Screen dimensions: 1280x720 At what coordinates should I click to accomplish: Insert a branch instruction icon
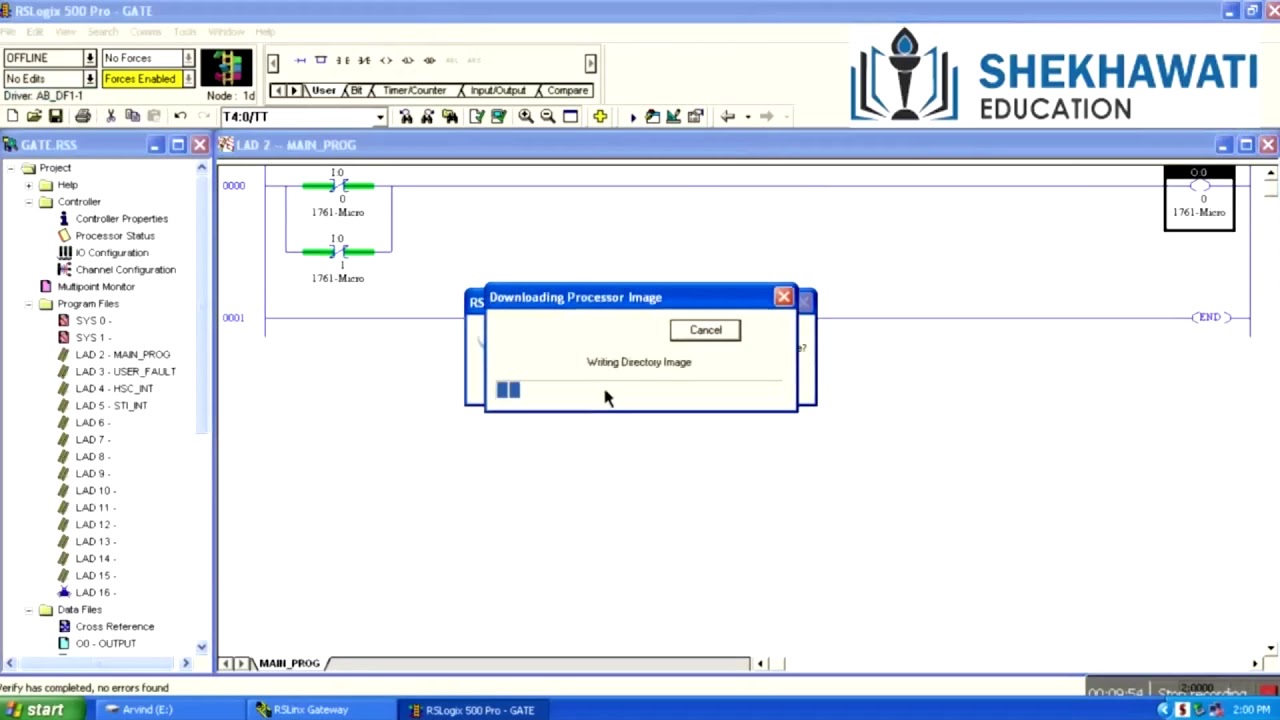pos(321,61)
